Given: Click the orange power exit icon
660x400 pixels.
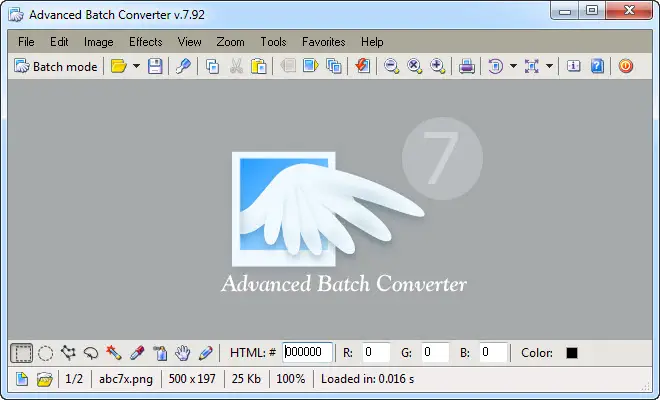Looking at the screenshot, I should 625,66.
